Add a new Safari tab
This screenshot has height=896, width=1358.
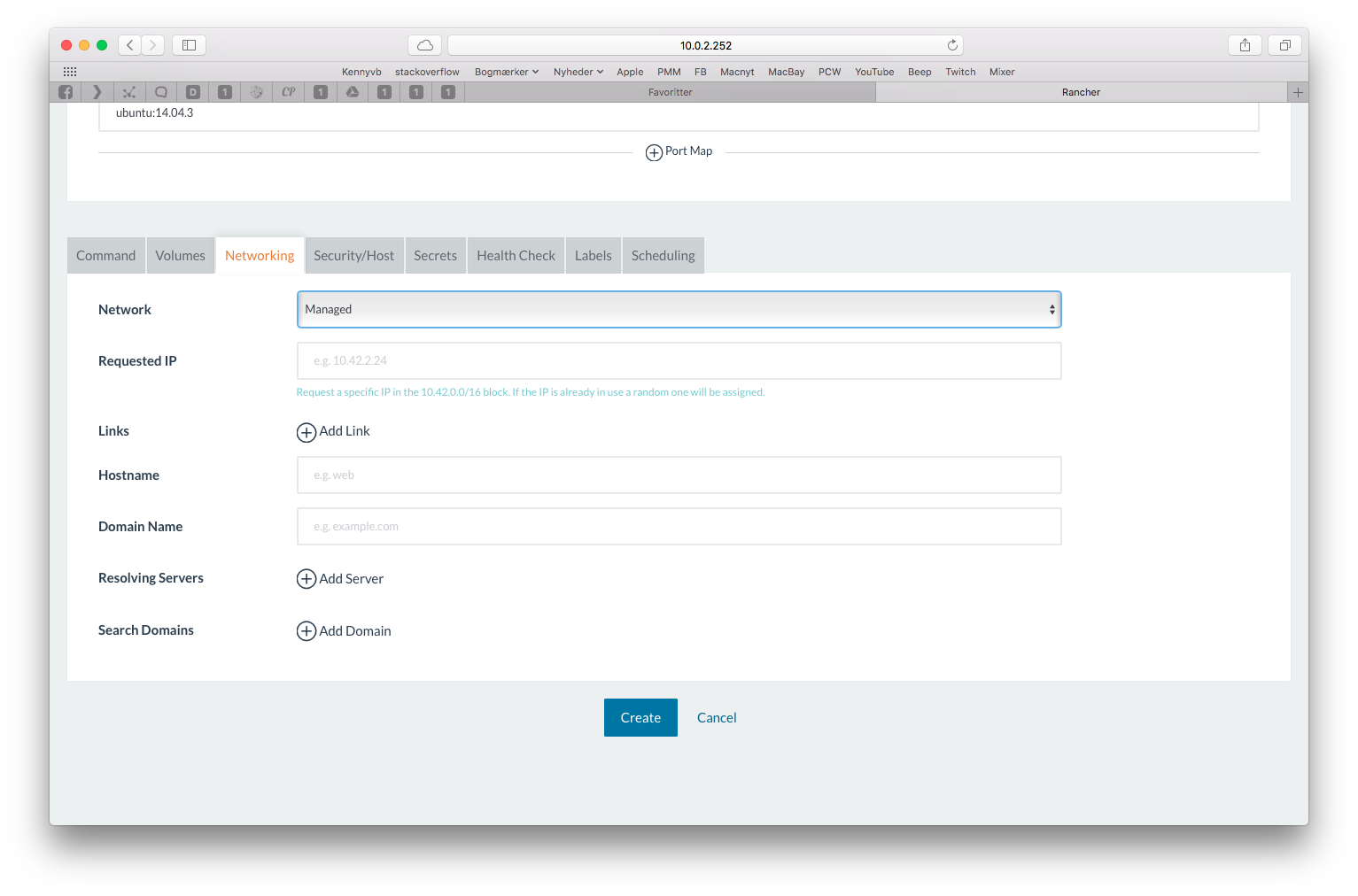[1298, 92]
